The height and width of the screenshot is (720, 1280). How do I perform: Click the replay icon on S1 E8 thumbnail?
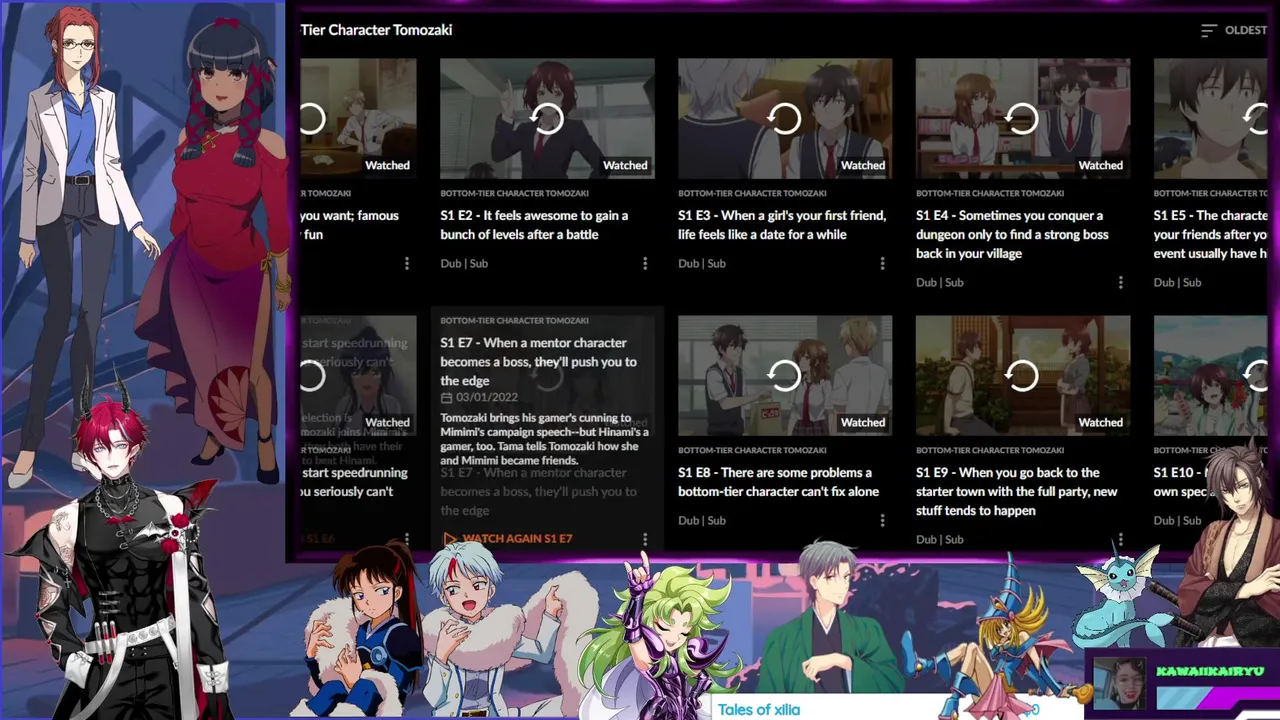click(785, 376)
